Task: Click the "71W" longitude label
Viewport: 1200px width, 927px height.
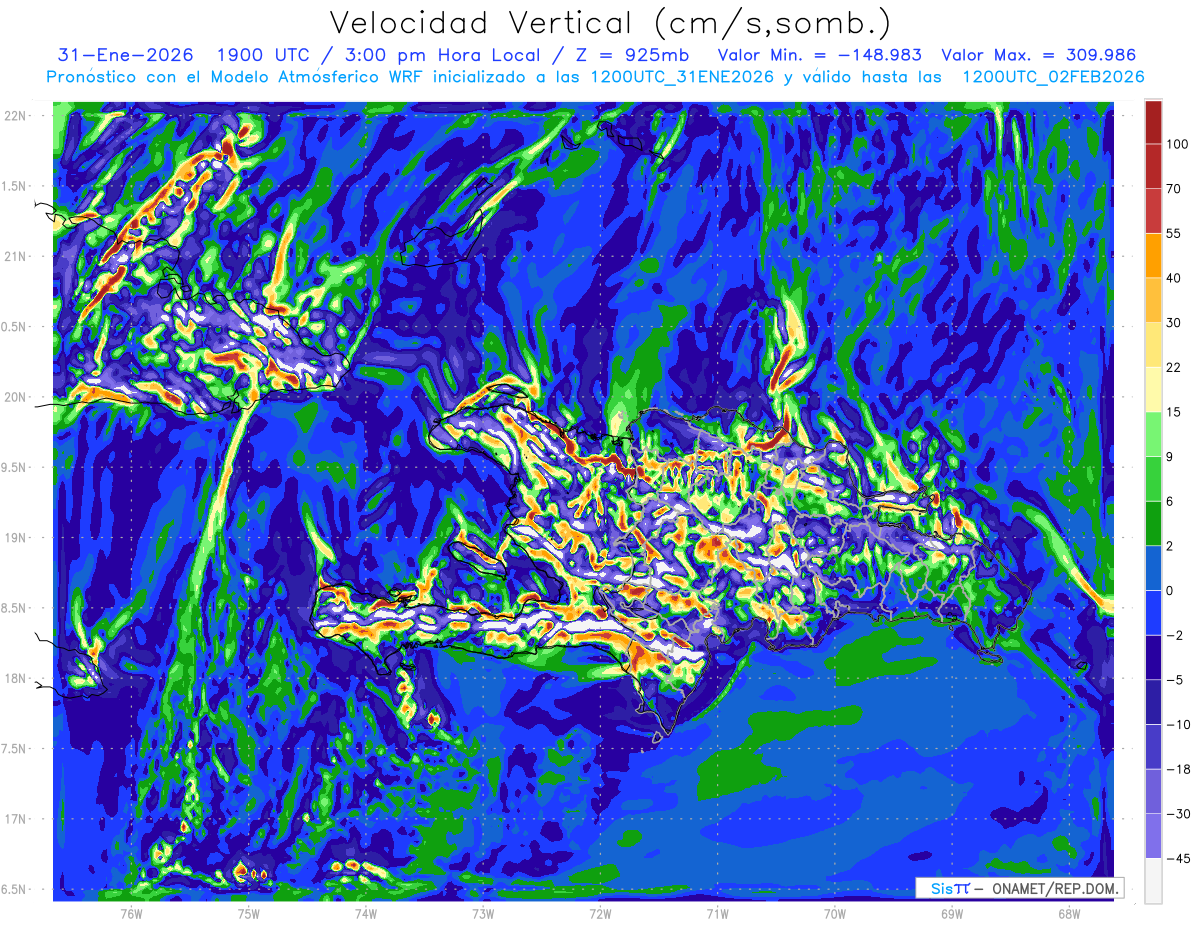Action: 717,913
